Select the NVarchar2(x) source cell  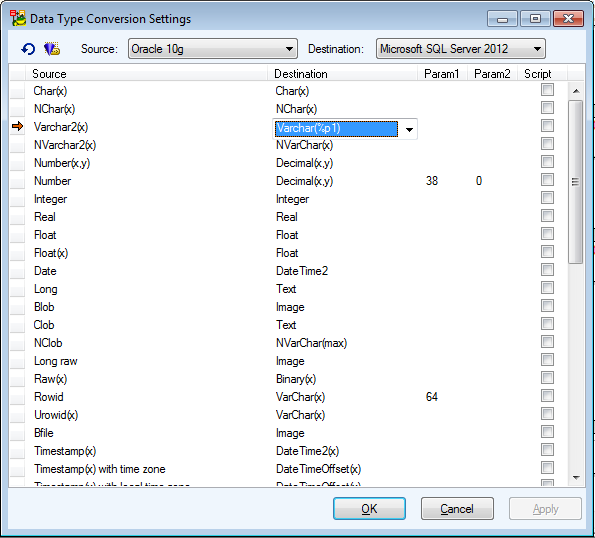click(65, 145)
